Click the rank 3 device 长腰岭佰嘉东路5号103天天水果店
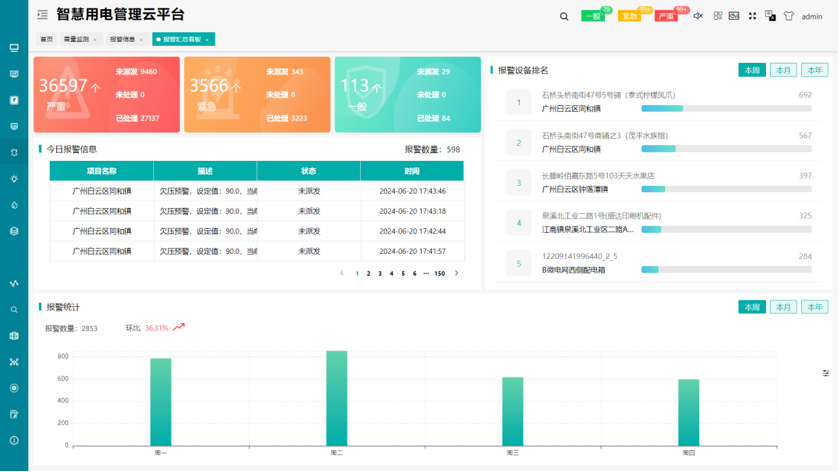839x472 pixels. tap(598, 176)
